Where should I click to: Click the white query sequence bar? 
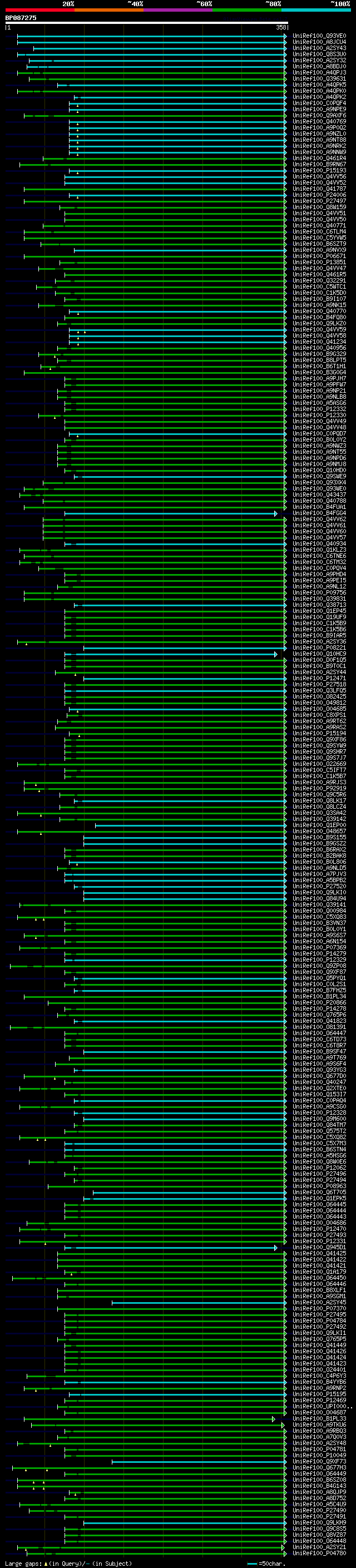point(146,22)
